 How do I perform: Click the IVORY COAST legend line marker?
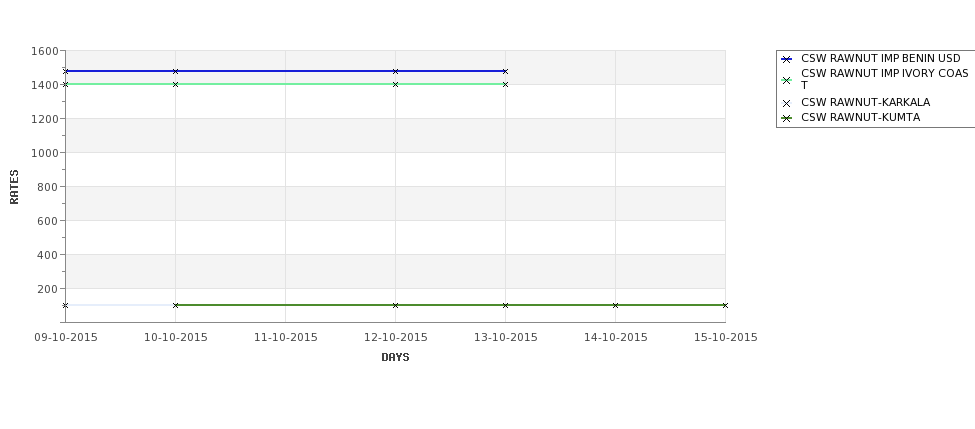(x=786, y=80)
